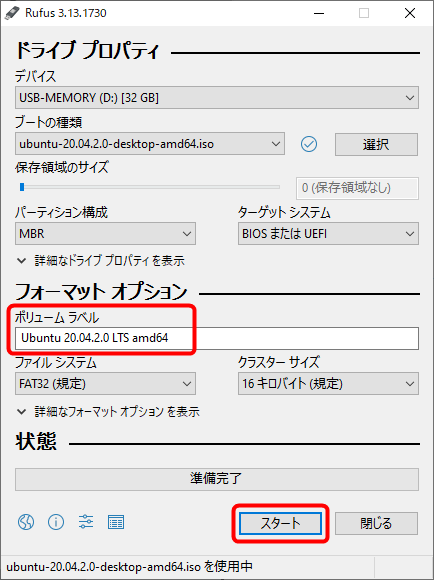Viewport: 434px width, 580px height.
Task: Open settings sliders icon
Action: click(86, 522)
